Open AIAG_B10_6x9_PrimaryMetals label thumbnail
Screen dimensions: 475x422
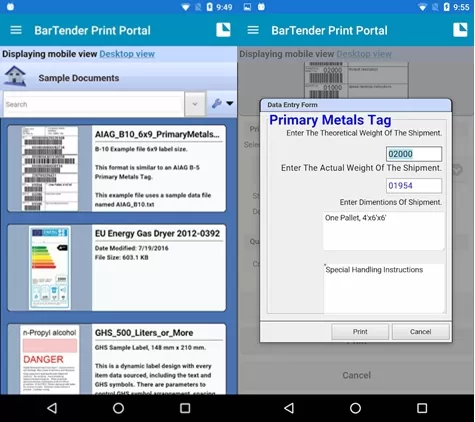(50, 168)
